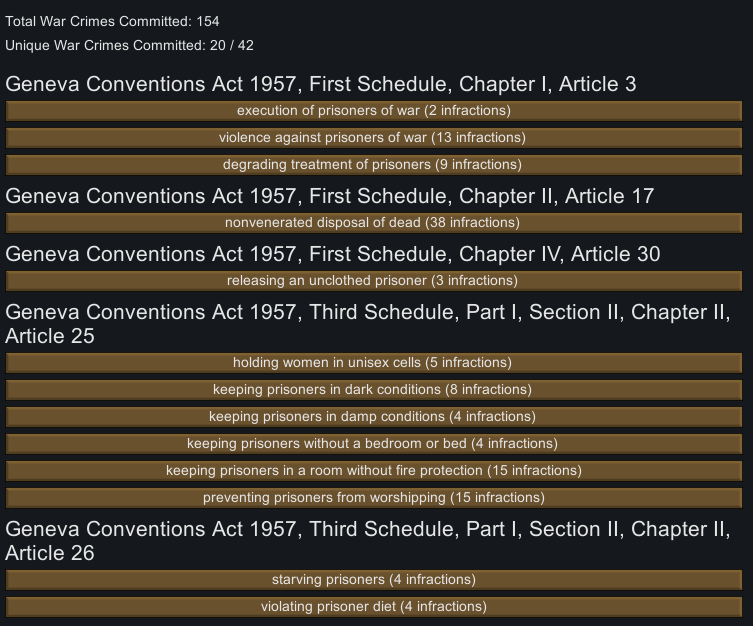Select the Chapter IV, Article 30 heading

pyautogui.click(x=333, y=254)
